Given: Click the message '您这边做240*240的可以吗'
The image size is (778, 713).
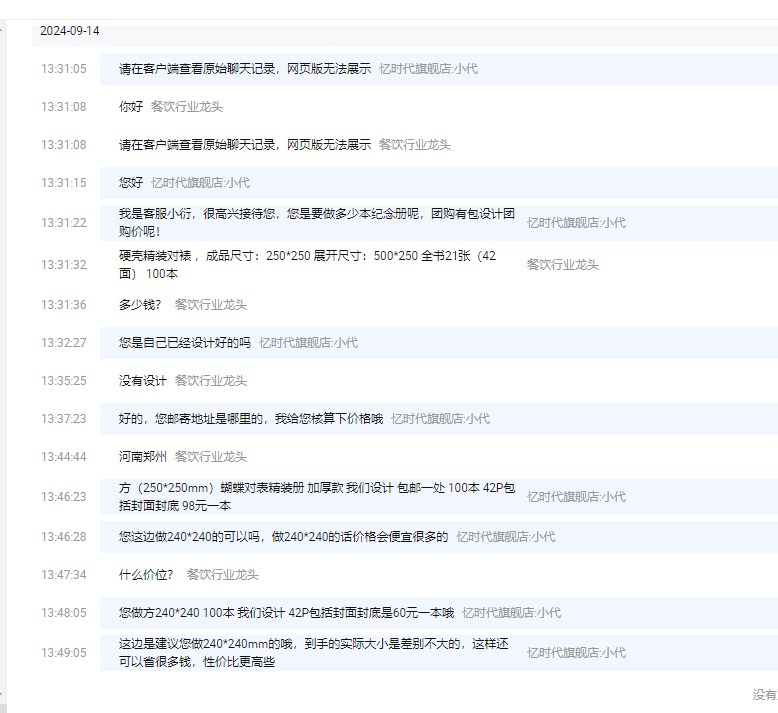Looking at the screenshot, I should [283, 537].
